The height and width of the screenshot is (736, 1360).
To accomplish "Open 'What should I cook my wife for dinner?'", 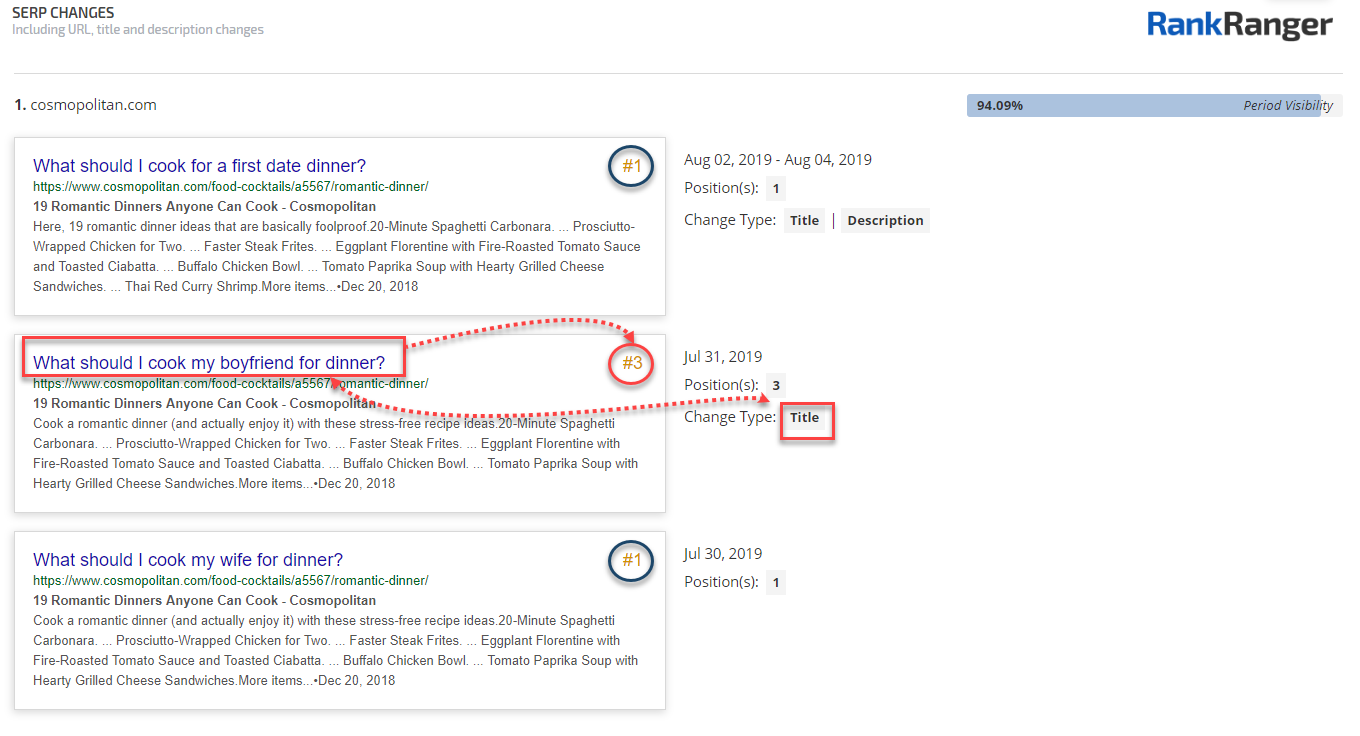I will coord(188,560).
